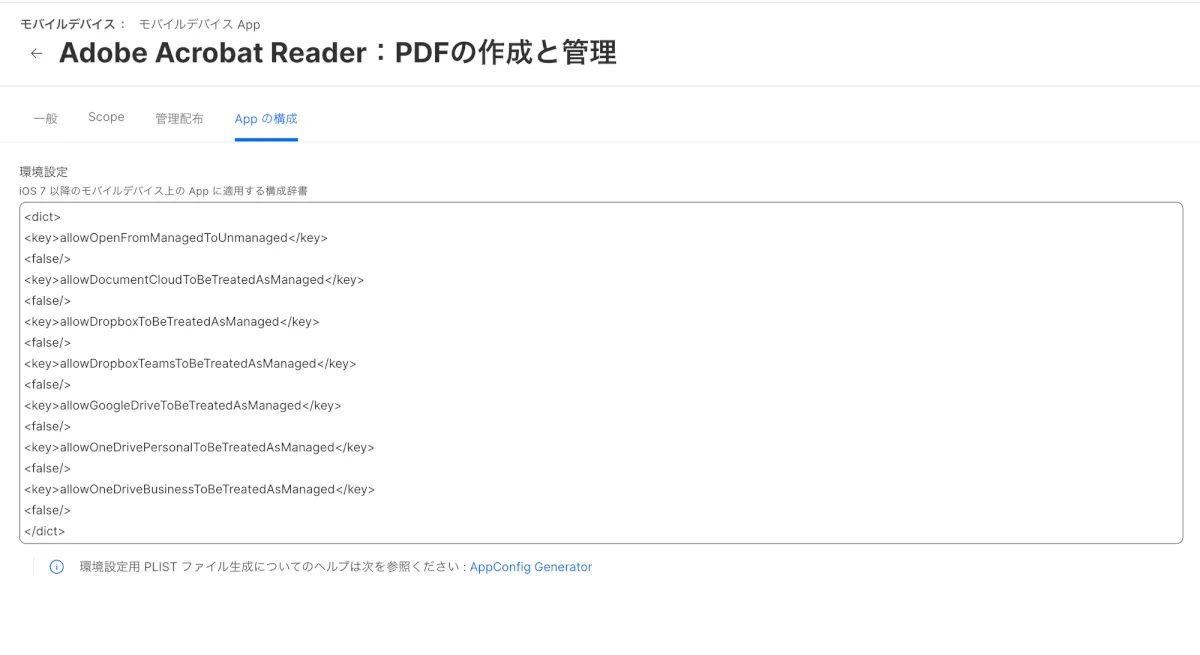Click the allowDocumentCloudToBeTreatedAsManaged key line
The image size is (1200, 655).
coord(194,280)
